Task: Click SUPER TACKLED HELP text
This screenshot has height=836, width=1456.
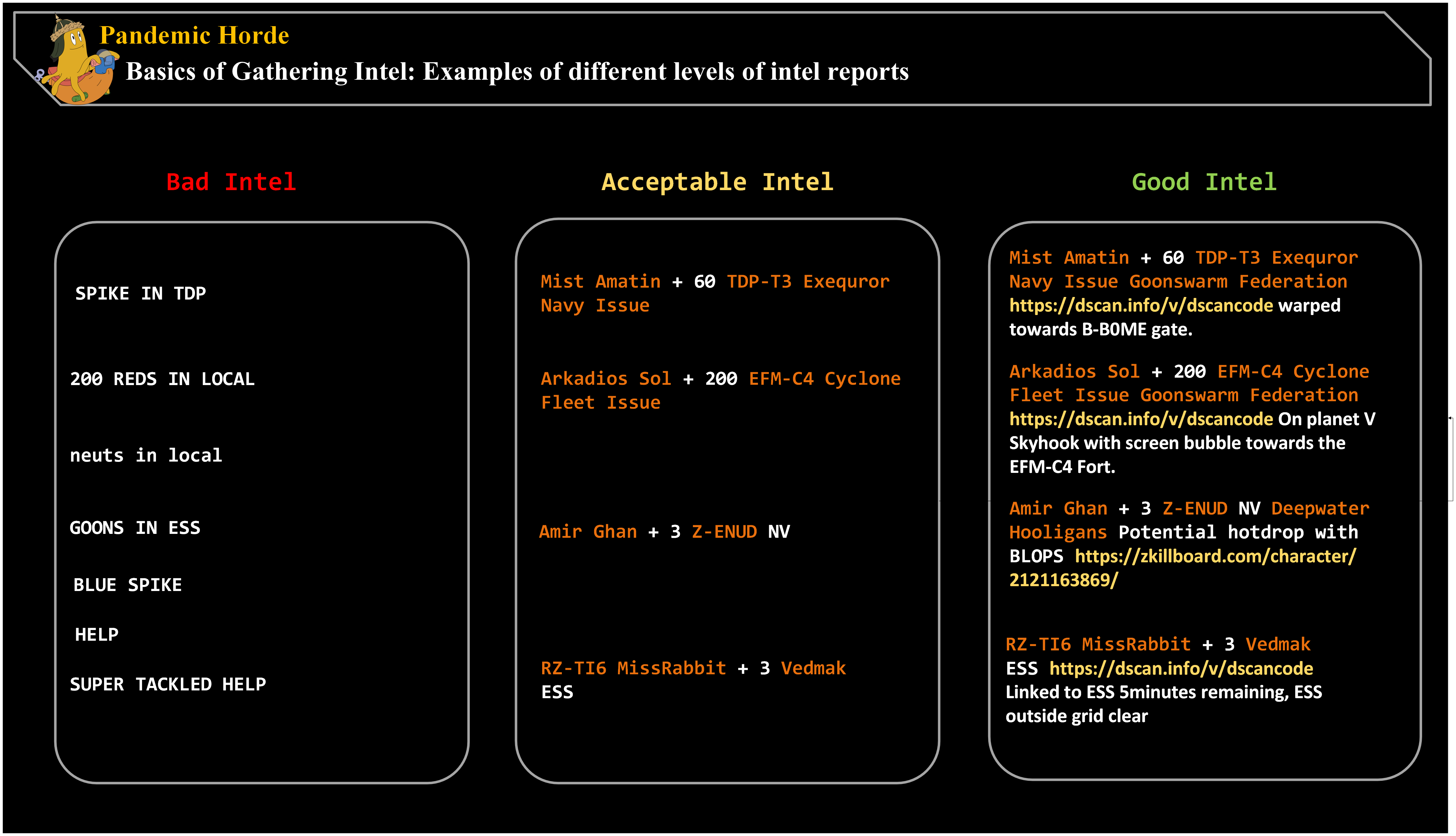Action: (x=168, y=684)
